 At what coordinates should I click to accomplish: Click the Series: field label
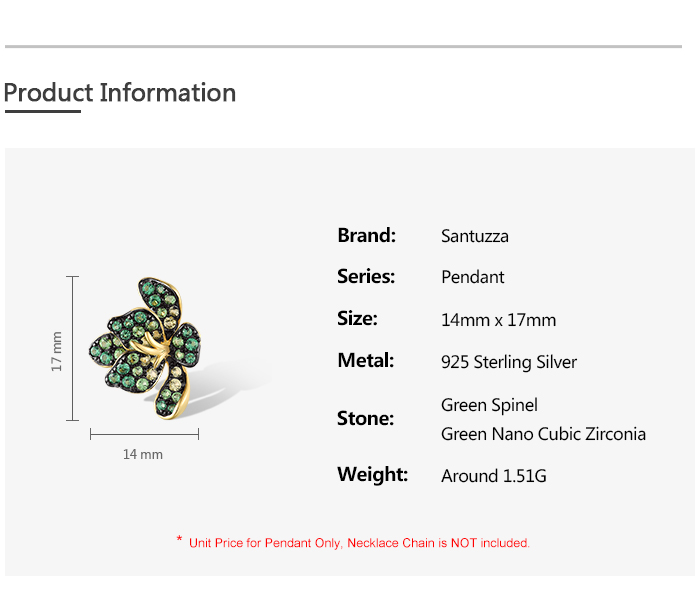(x=366, y=277)
